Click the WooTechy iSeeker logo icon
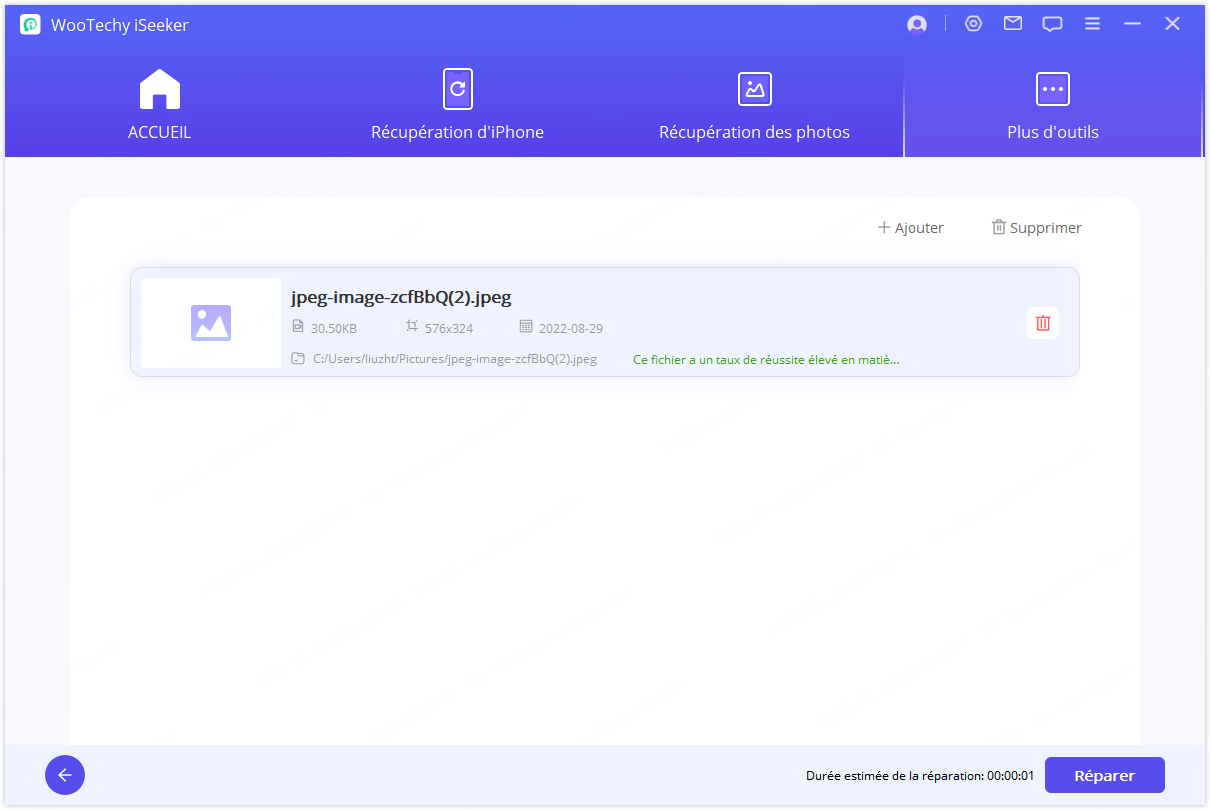The height and width of the screenshot is (810, 1210). tap(30, 25)
